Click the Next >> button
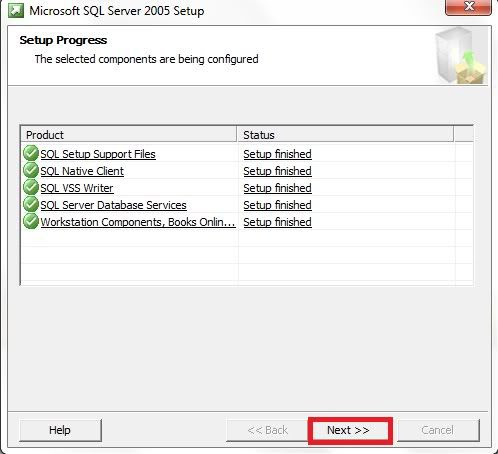 [350, 430]
